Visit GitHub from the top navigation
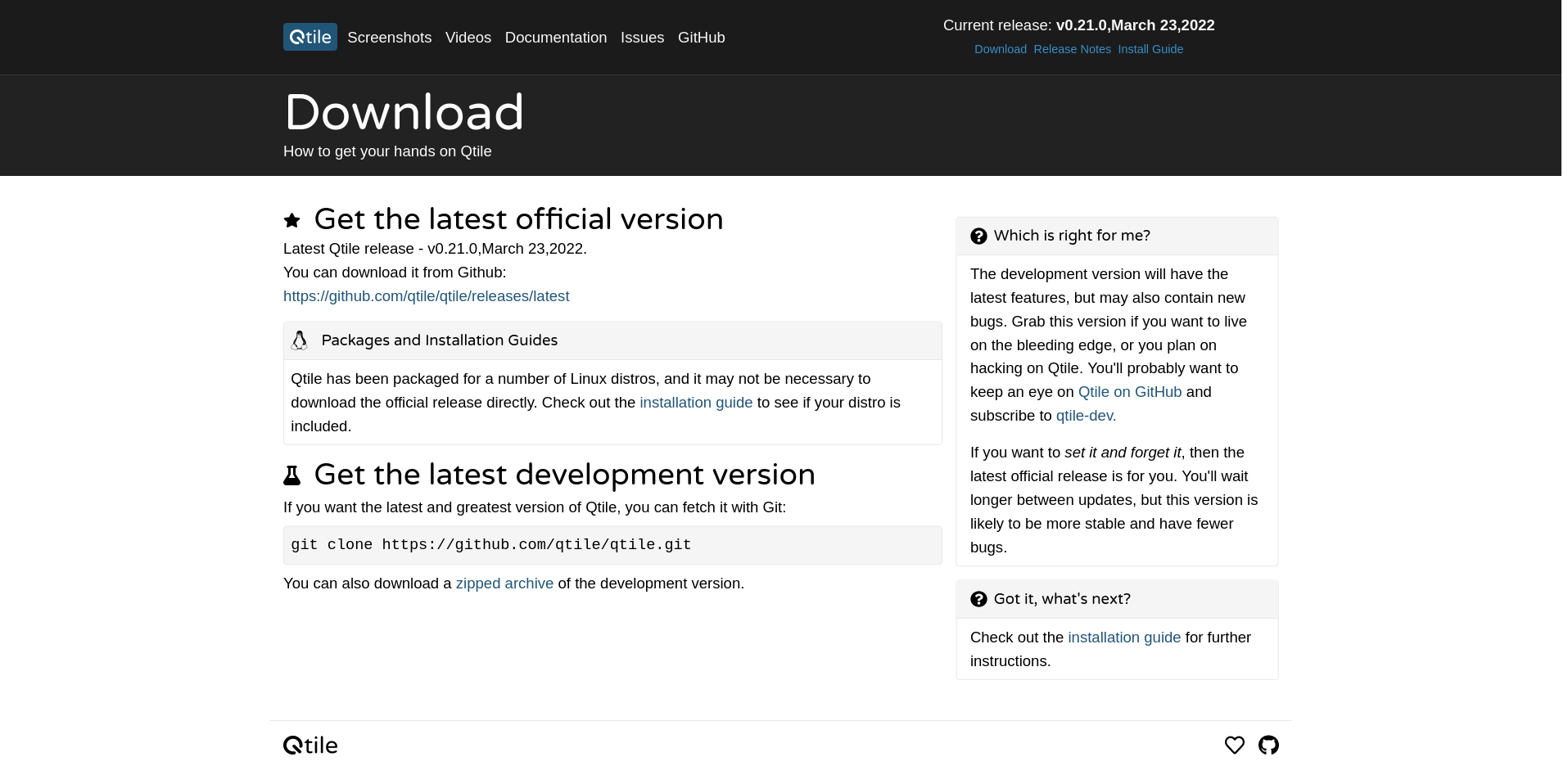 pyautogui.click(x=701, y=37)
